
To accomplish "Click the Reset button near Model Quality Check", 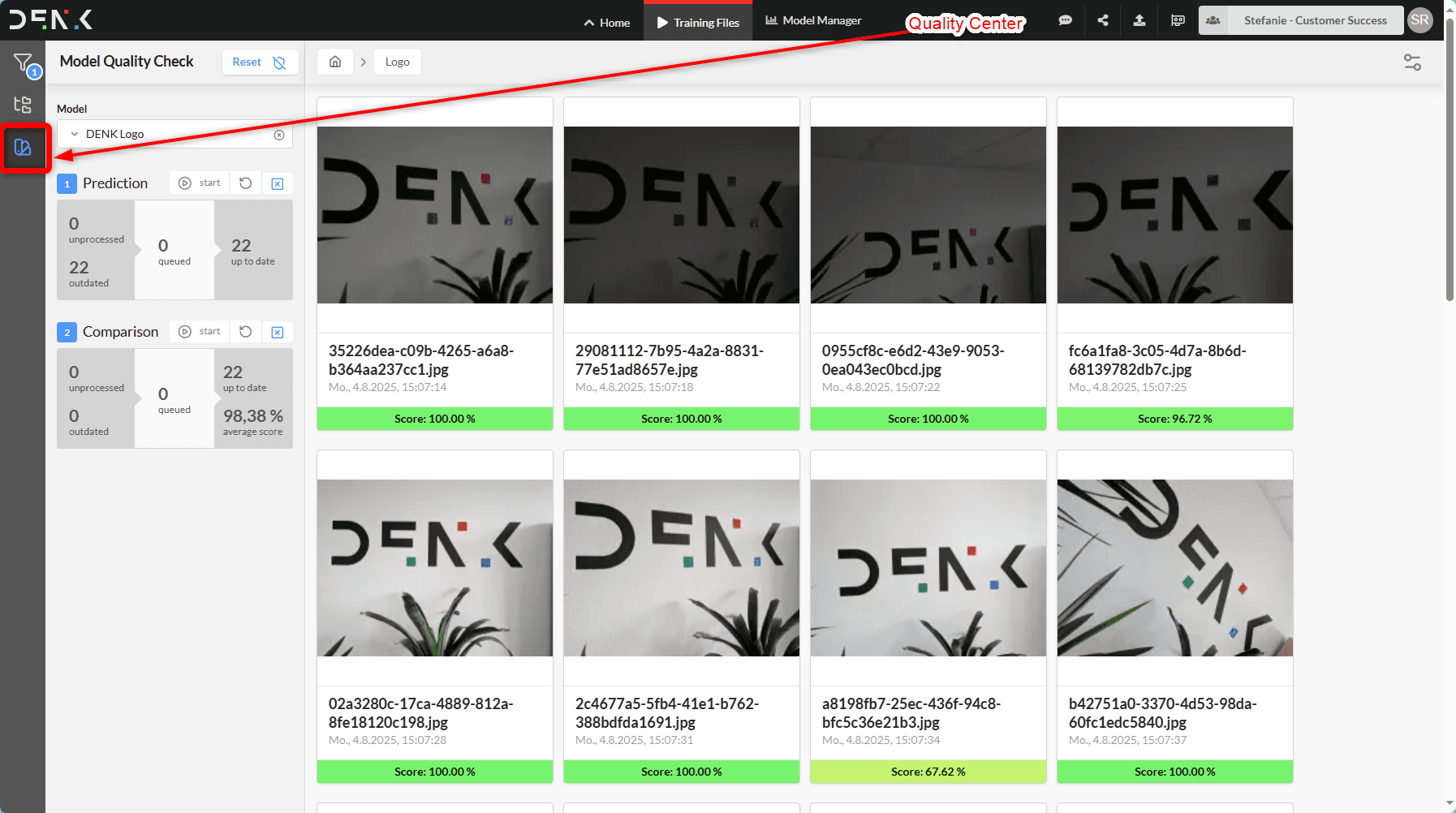I will 247,62.
